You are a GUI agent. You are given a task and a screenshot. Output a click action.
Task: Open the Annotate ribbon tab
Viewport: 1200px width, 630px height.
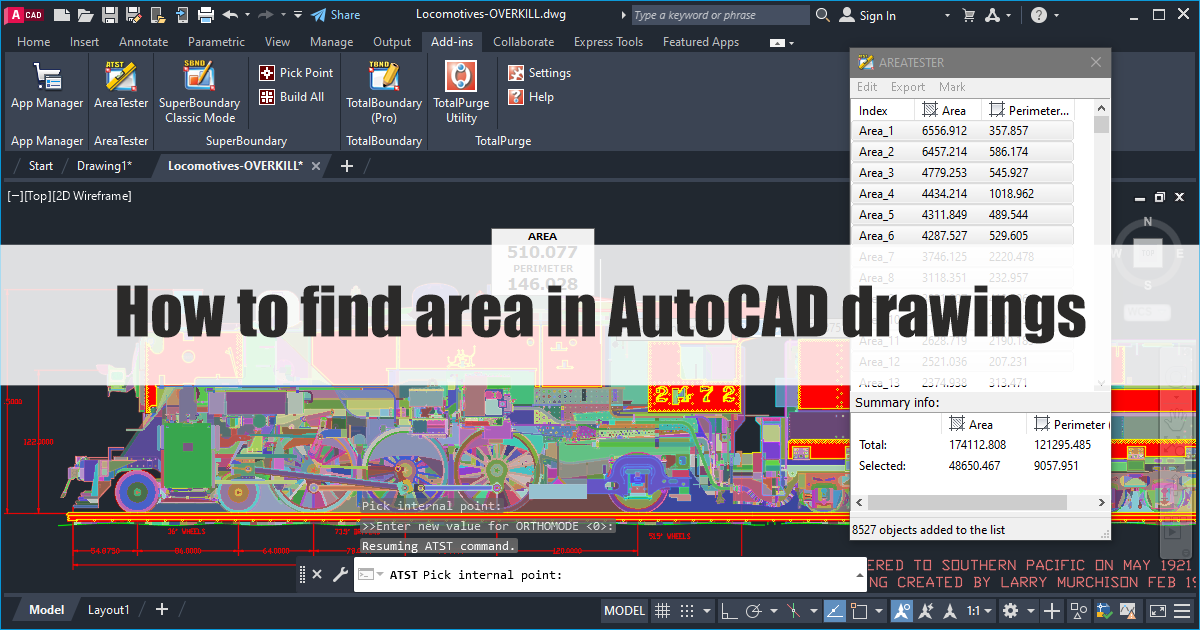(143, 42)
